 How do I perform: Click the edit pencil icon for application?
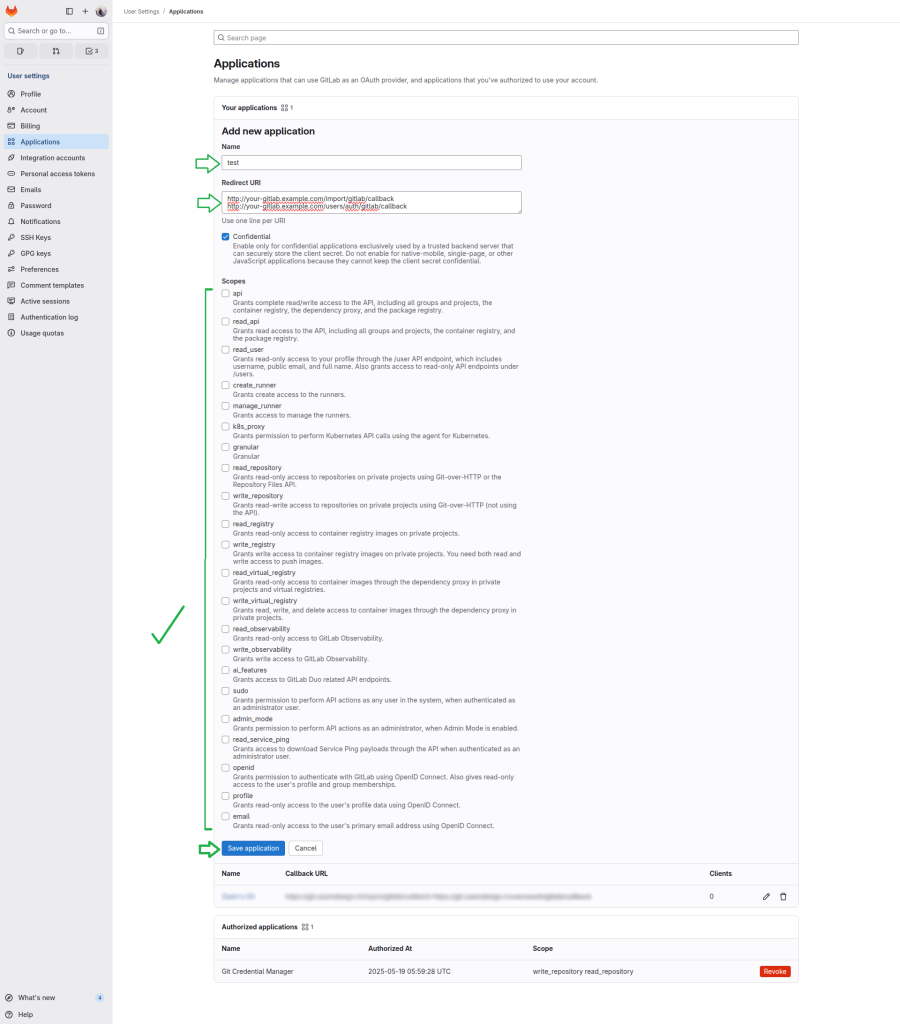(x=766, y=896)
